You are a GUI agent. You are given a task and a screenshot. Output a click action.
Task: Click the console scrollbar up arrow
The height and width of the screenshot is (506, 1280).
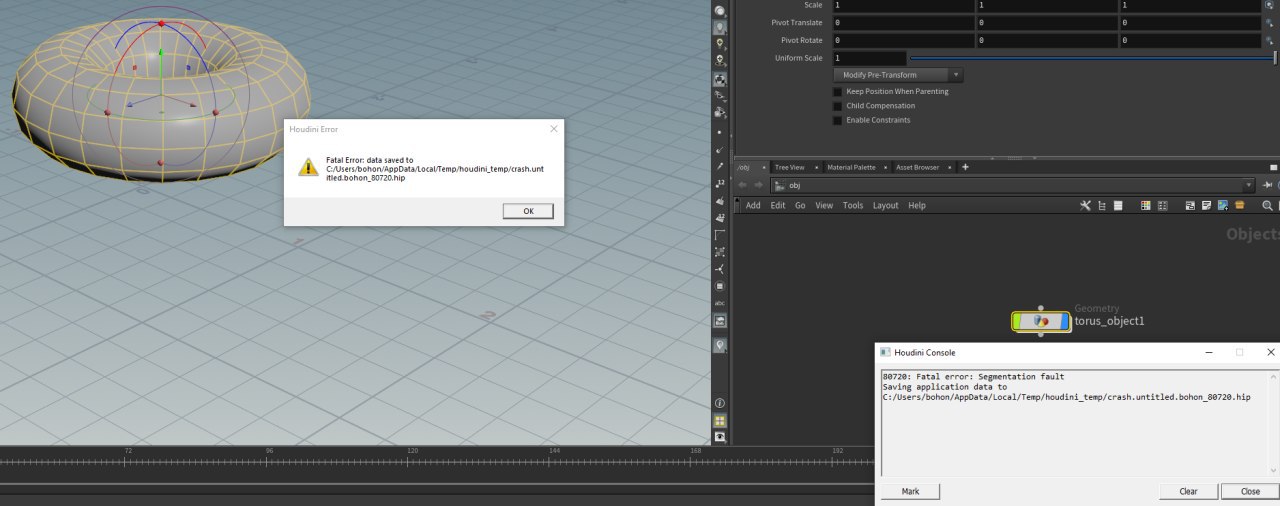tap(1273, 377)
